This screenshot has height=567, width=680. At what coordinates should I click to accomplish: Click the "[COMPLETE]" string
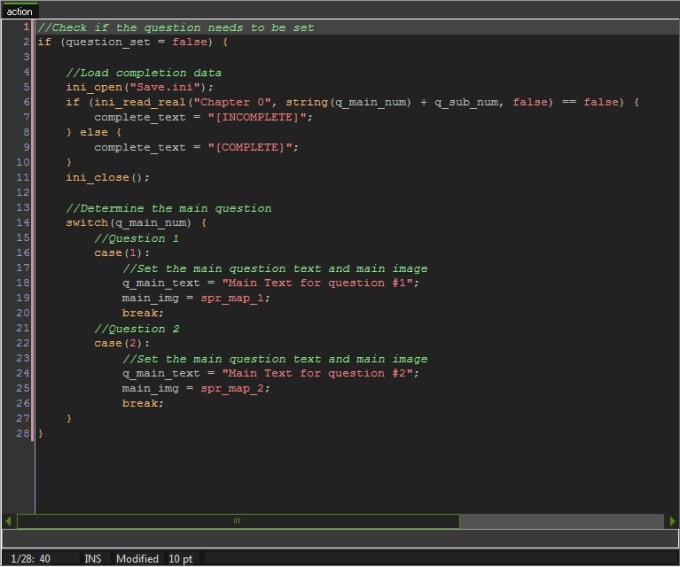(250, 147)
